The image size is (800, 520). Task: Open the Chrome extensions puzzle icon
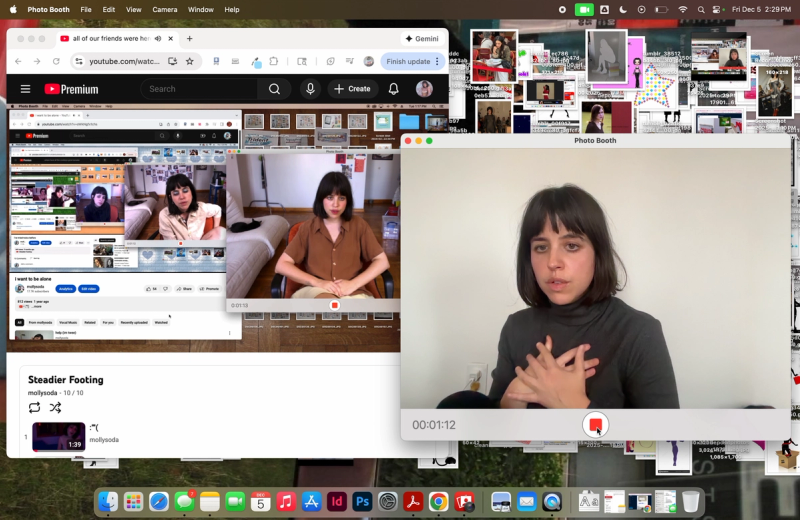coord(274,61)
